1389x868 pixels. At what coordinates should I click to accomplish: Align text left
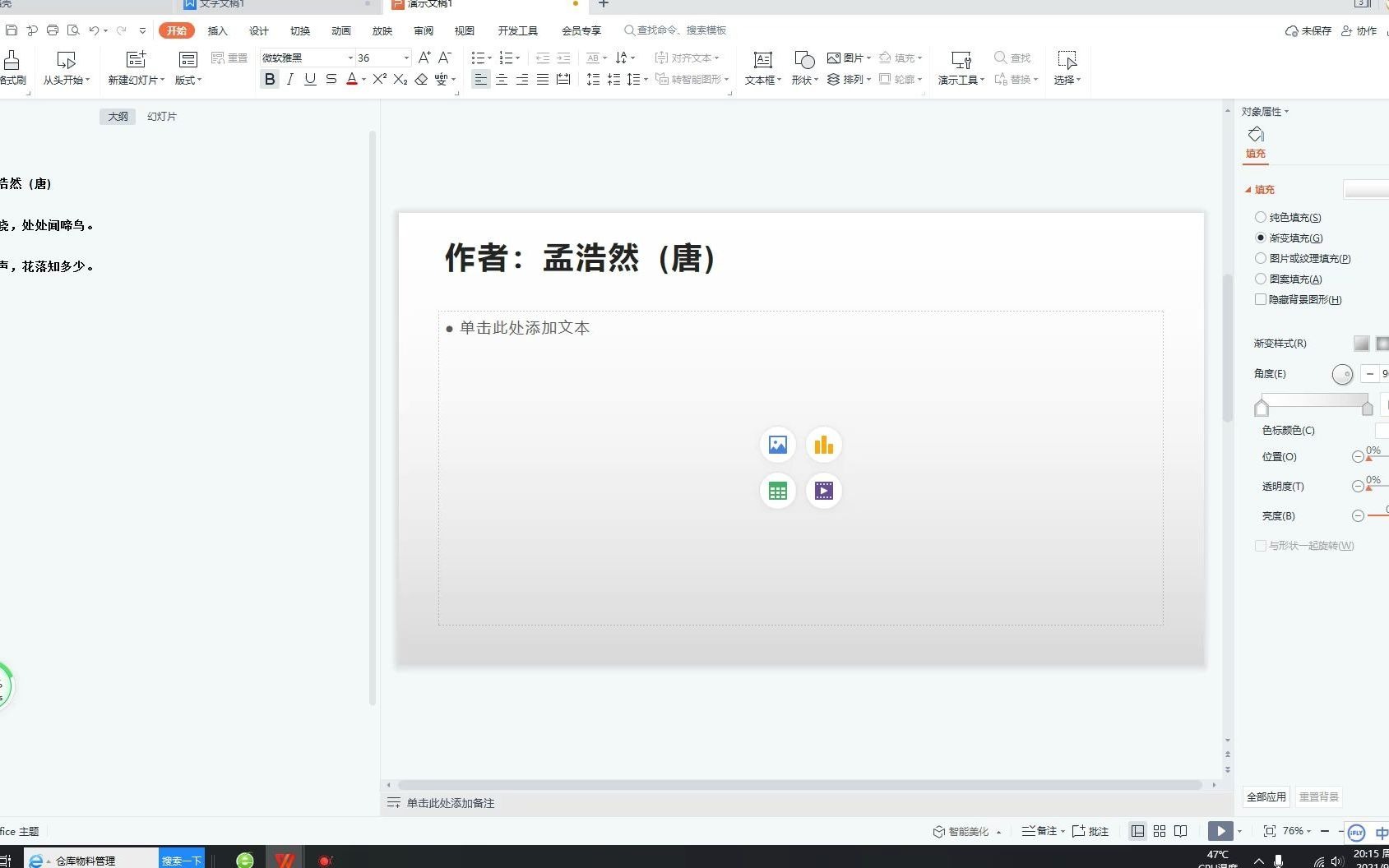click(x=481, y=79)
